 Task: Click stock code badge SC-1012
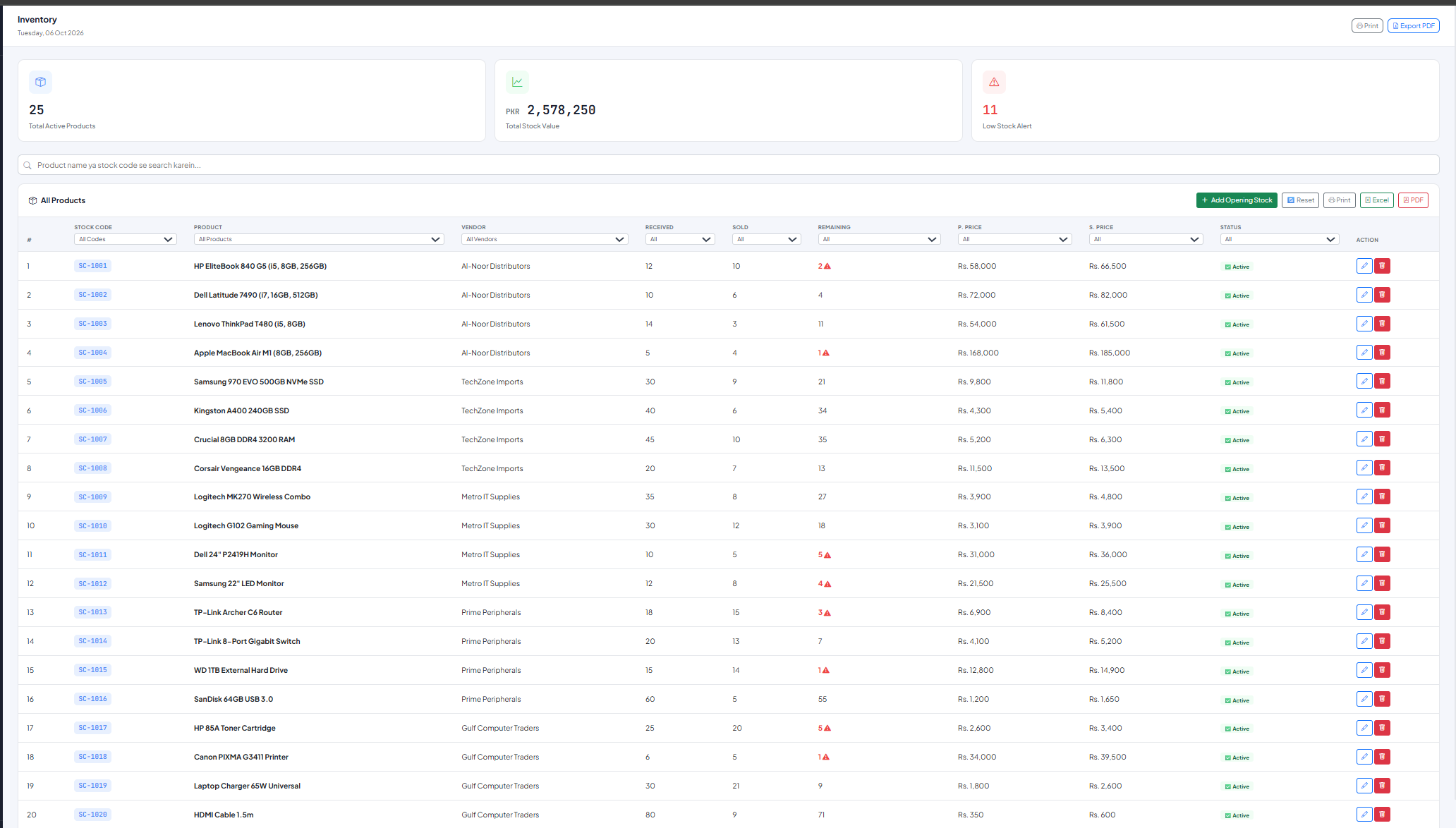[92, 583]
